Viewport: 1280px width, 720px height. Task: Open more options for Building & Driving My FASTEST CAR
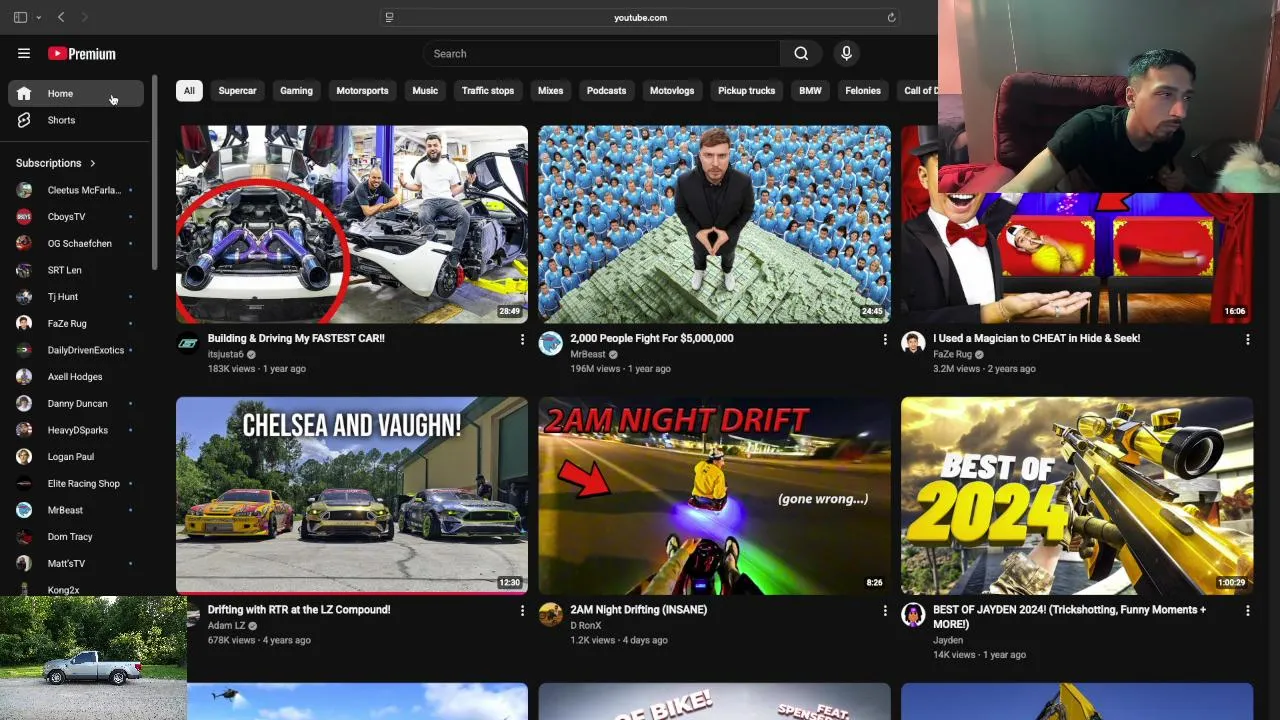pyautogui.click(x=522, y=340)
